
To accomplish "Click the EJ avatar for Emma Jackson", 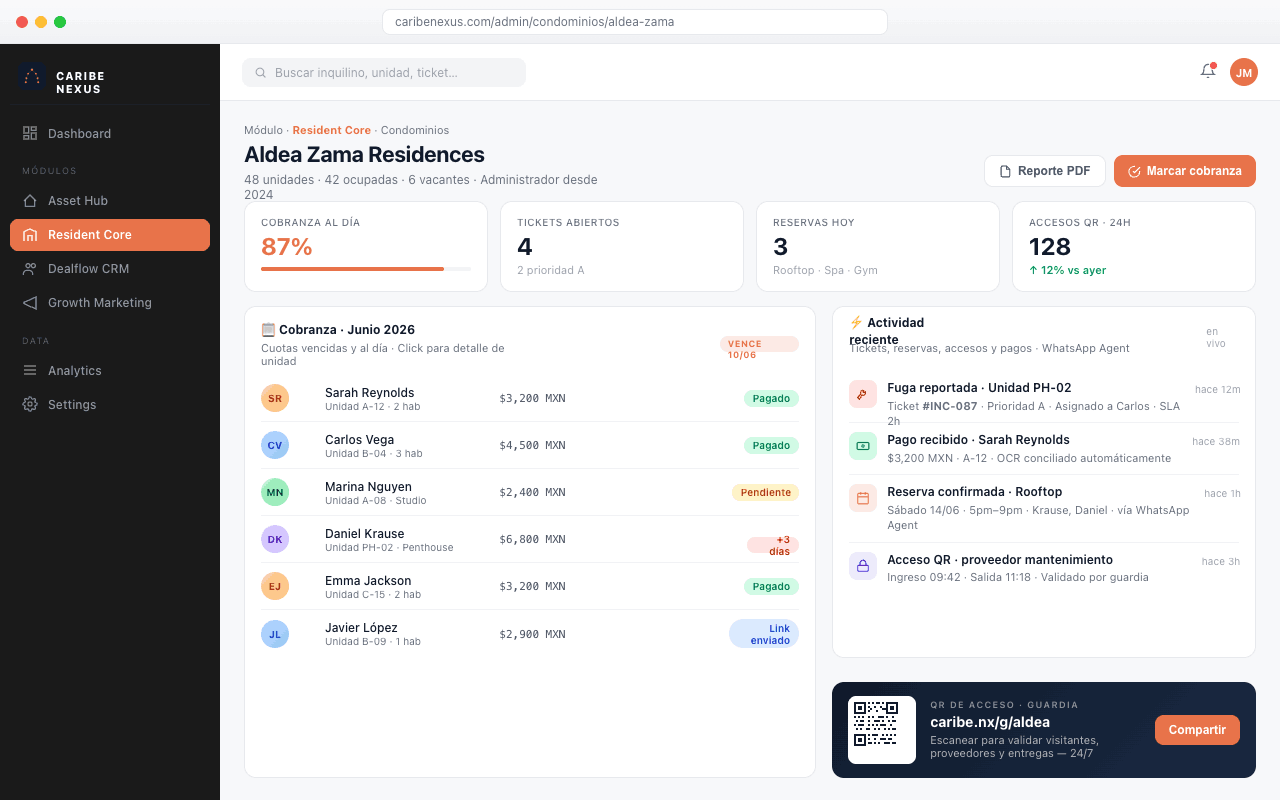I will (x=275, y=586).
